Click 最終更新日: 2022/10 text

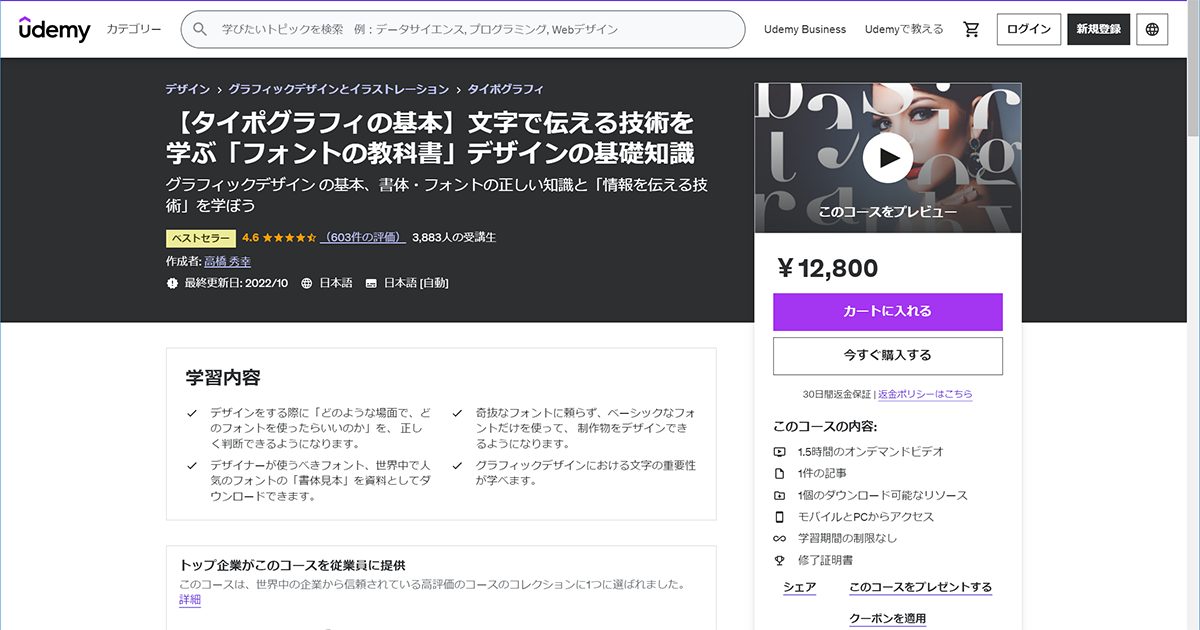pyautogui.click(x=236, y=283)
